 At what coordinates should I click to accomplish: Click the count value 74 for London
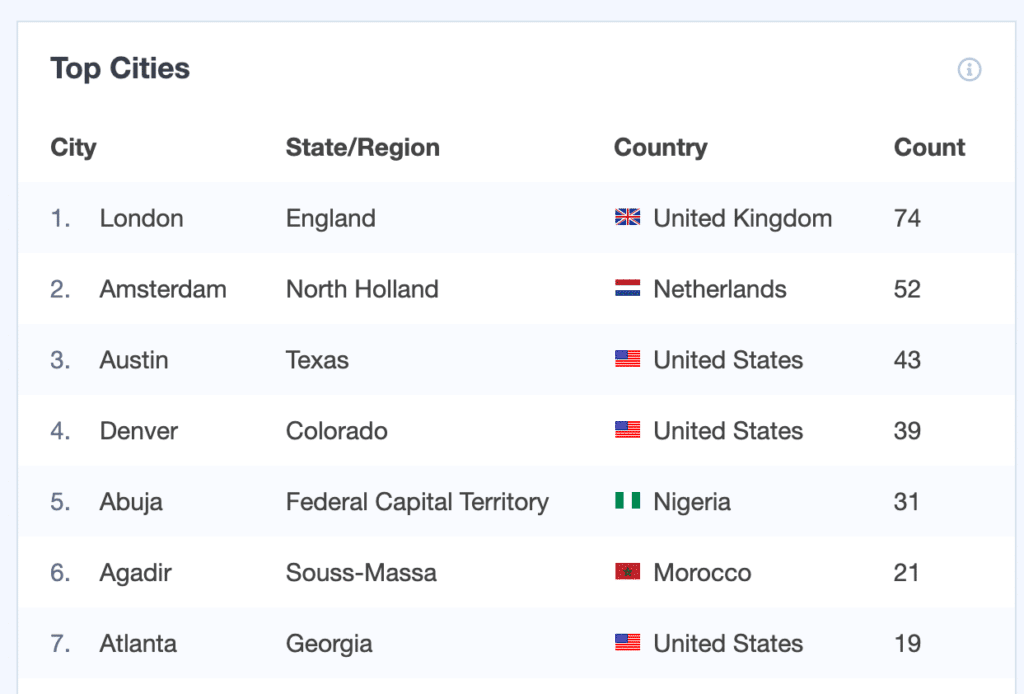907,218
